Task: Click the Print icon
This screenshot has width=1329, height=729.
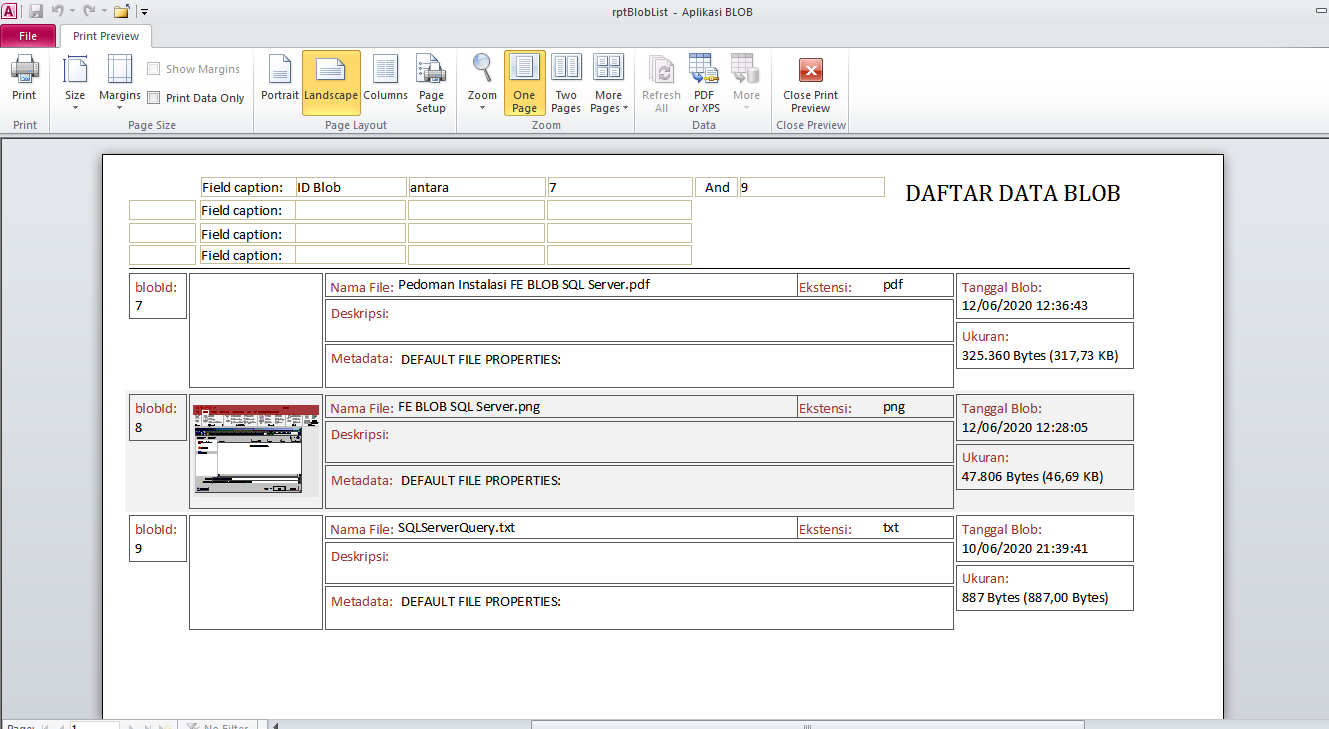Action: [24, 80]
